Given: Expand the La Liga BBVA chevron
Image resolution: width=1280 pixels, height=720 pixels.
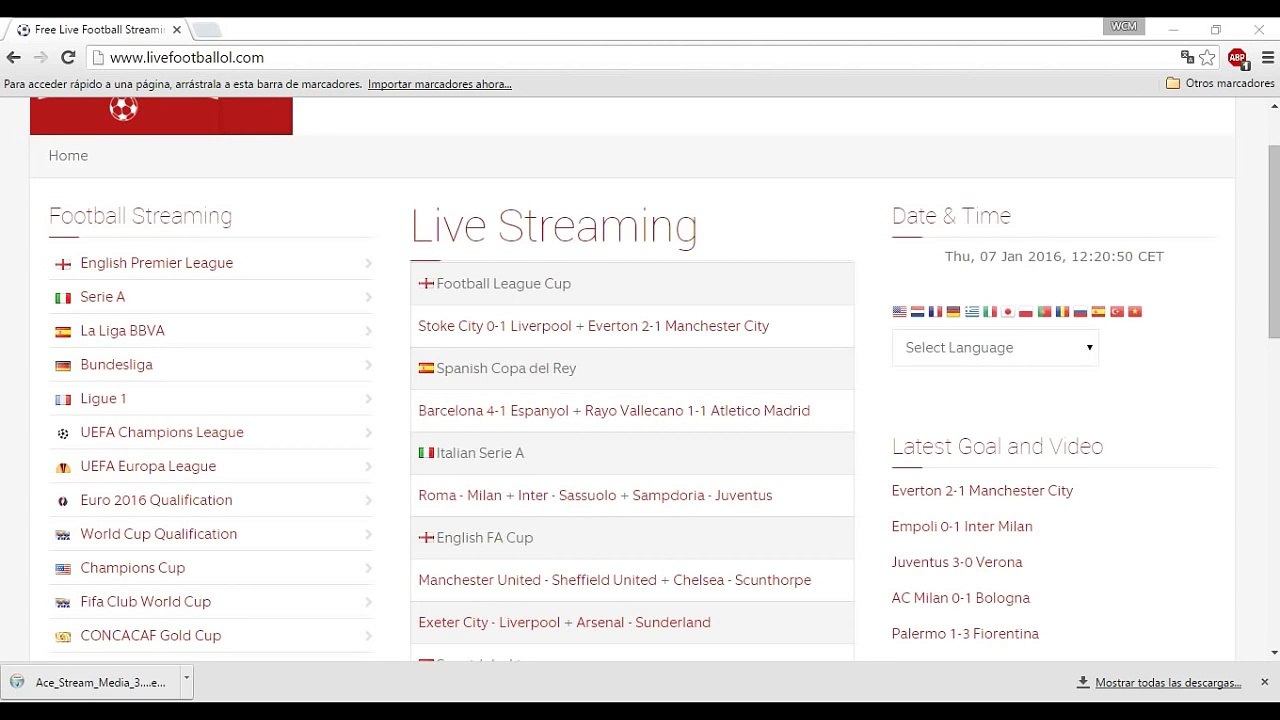Looking at the screenshot, I should pyautogui.click(x=368, y=331).
